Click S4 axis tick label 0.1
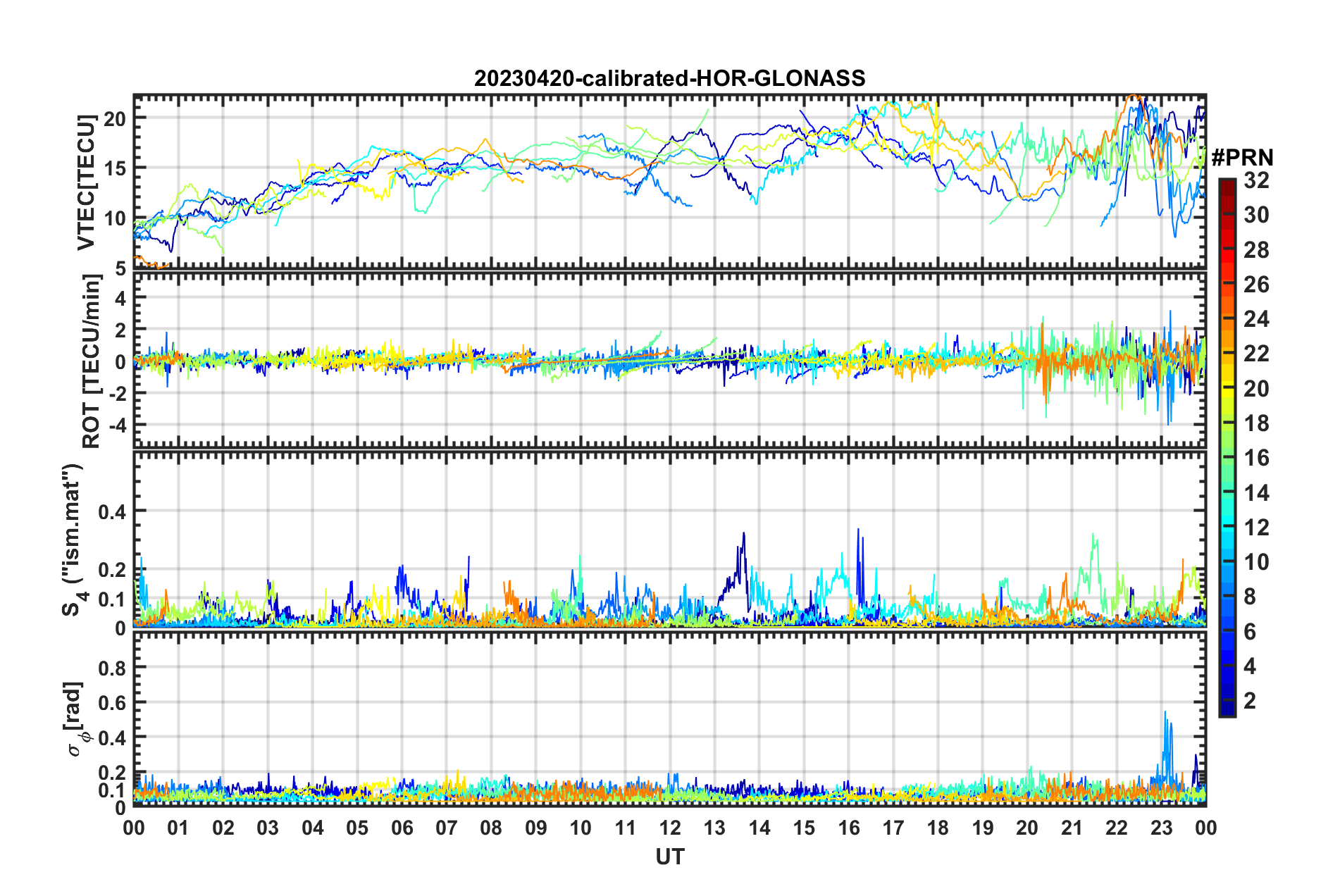Viewport: 1340px width, 896px height. [x=111, y=599]
